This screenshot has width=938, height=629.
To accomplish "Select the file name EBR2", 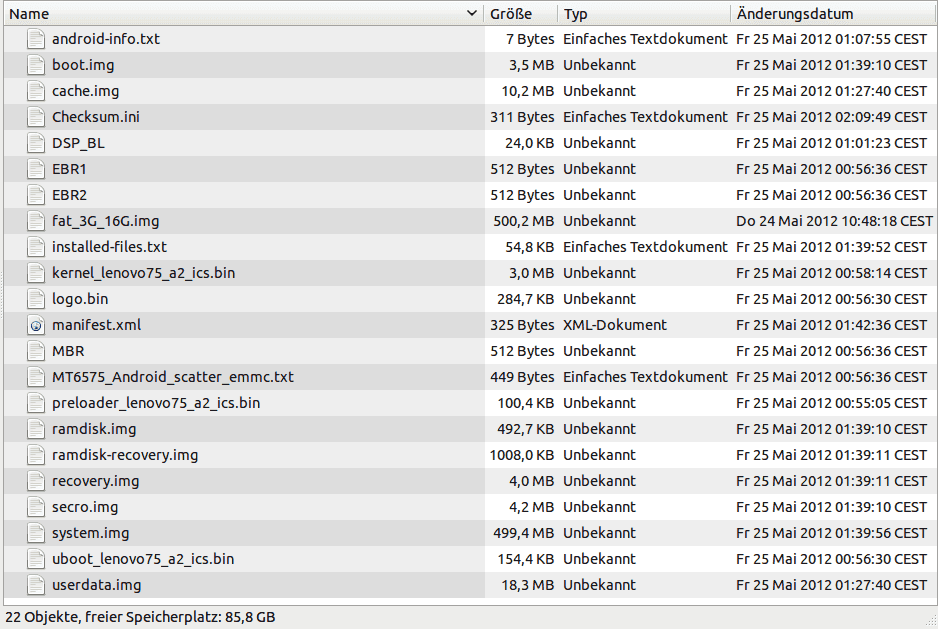I will point(69,195).
